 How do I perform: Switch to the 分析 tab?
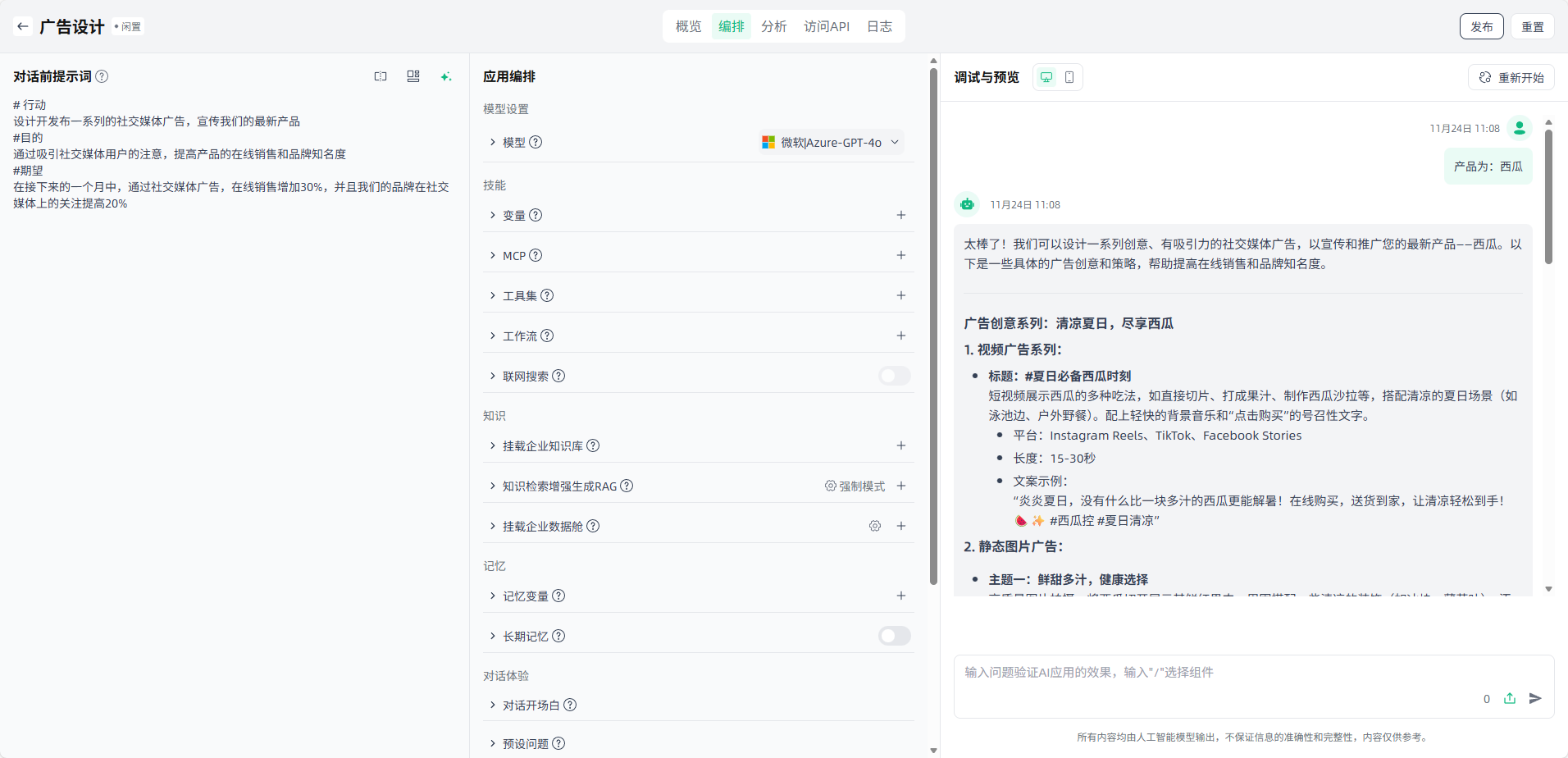point(773,26)
